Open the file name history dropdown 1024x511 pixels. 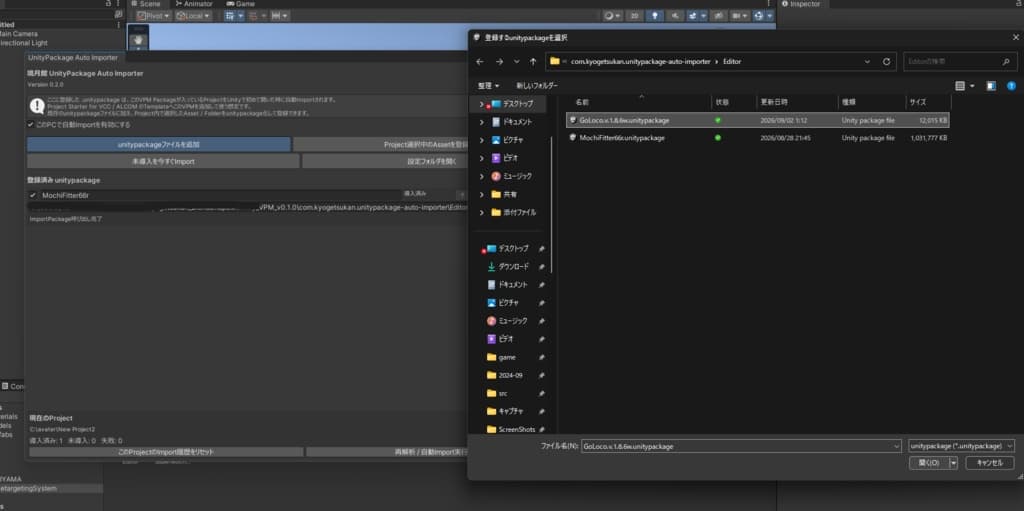coord(896,446)
